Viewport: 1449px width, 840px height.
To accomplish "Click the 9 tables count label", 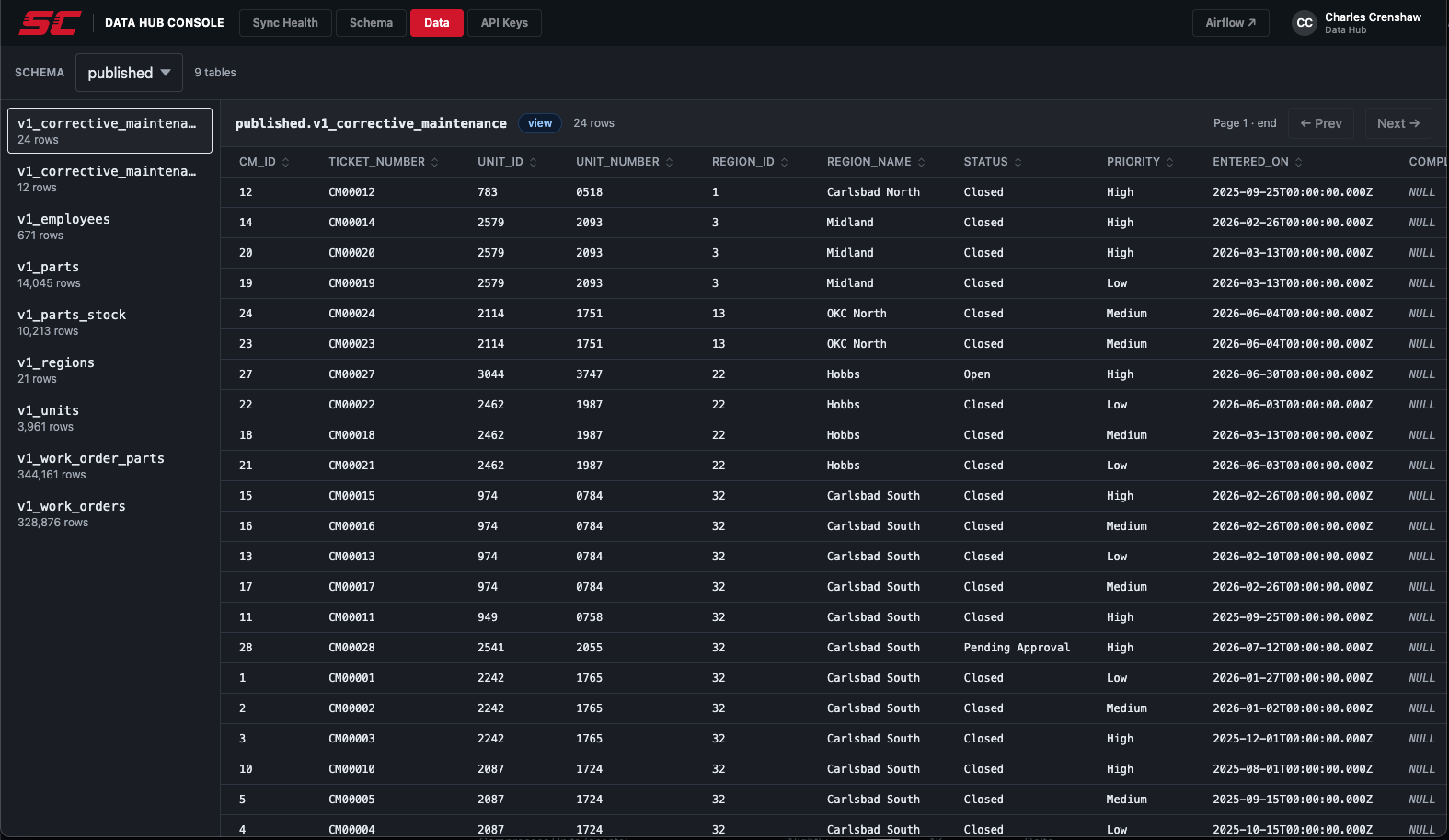I will 215,73.
